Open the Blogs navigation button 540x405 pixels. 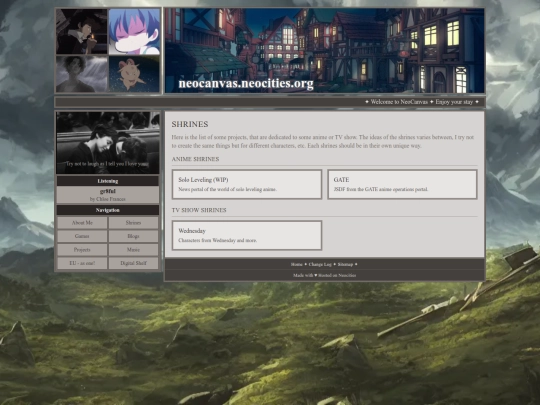tap(133, 236)
